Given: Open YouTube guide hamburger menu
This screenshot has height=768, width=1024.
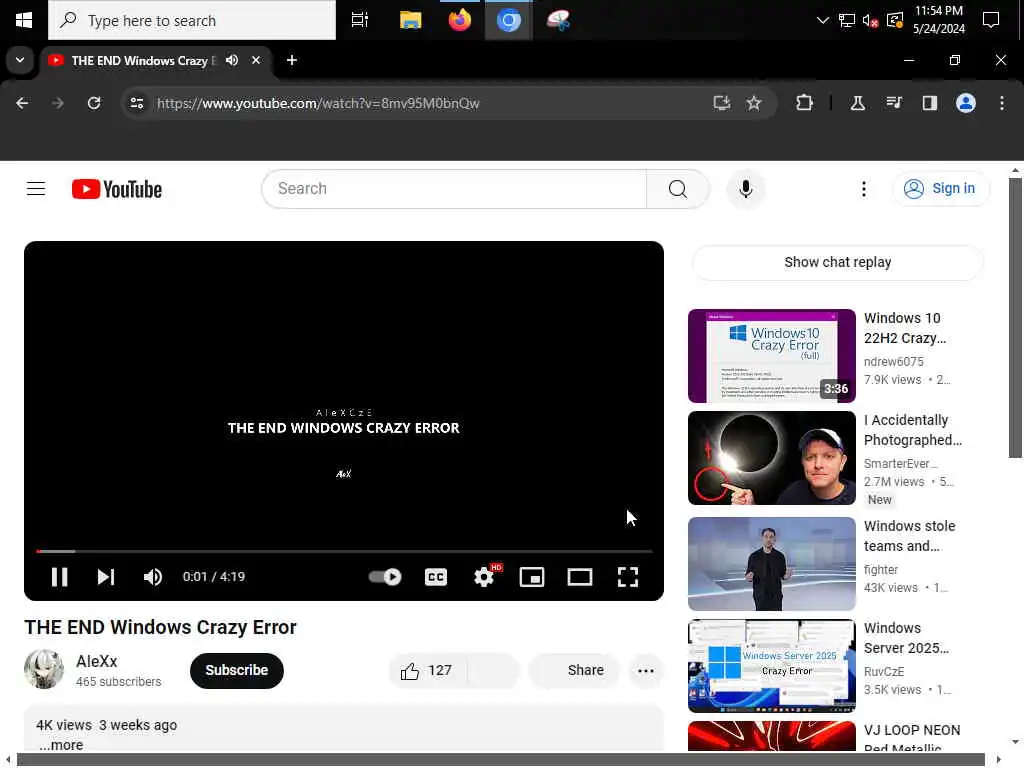Looking at the screenshot, I should tap(36, 189).
